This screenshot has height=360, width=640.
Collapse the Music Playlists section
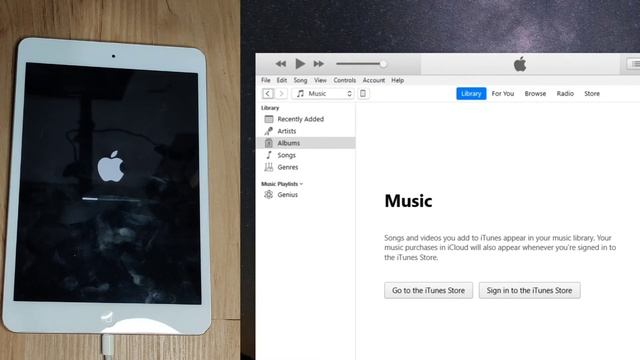301,184
